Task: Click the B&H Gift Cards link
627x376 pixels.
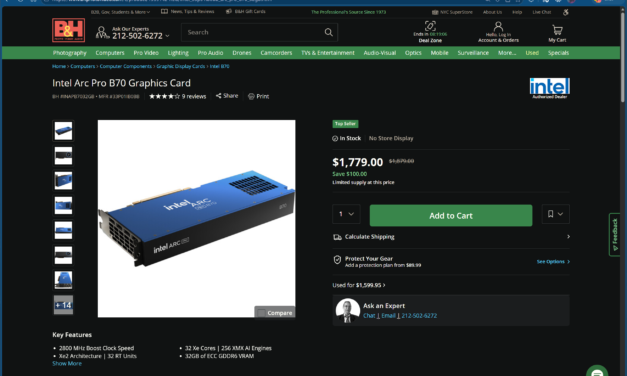Action: [246, 12]
